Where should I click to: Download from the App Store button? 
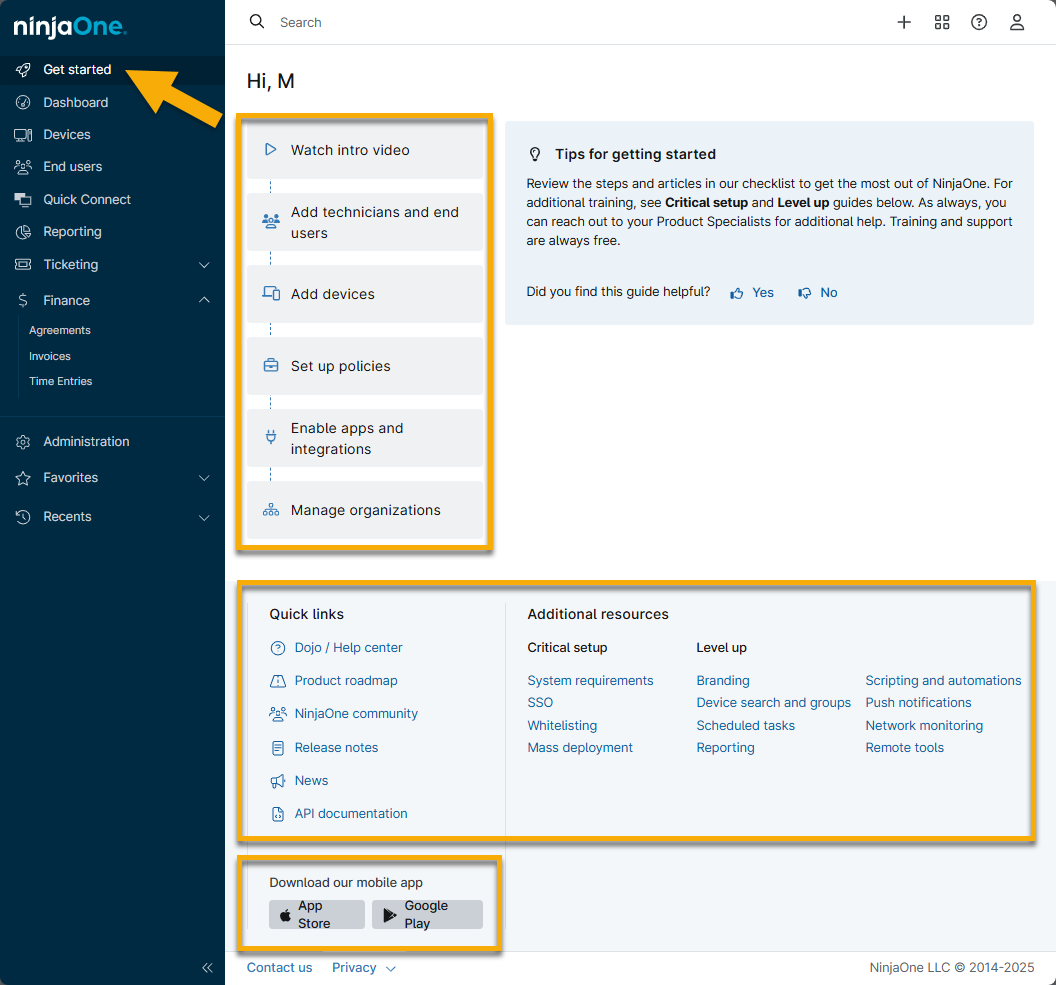[x=316, y=914]
